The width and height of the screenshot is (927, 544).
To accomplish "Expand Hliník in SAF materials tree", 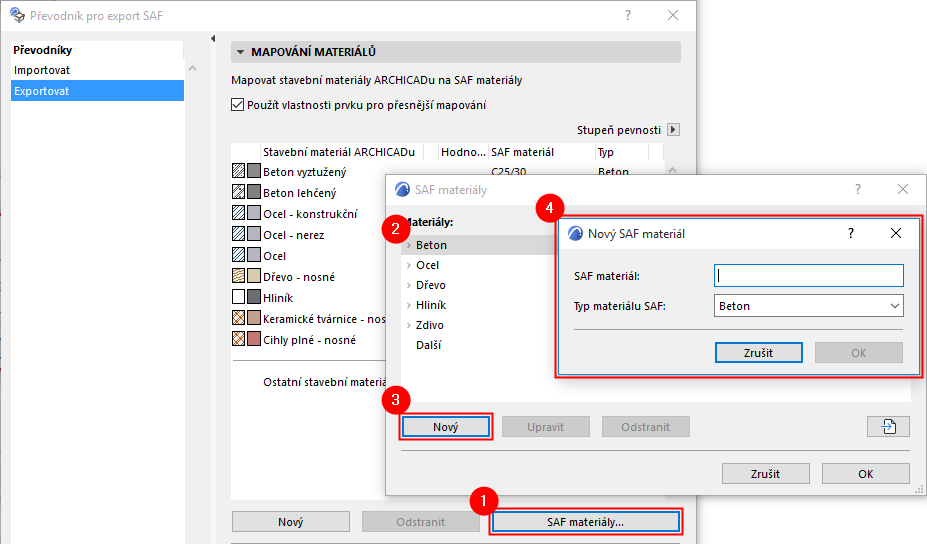I will pos(409,305).
